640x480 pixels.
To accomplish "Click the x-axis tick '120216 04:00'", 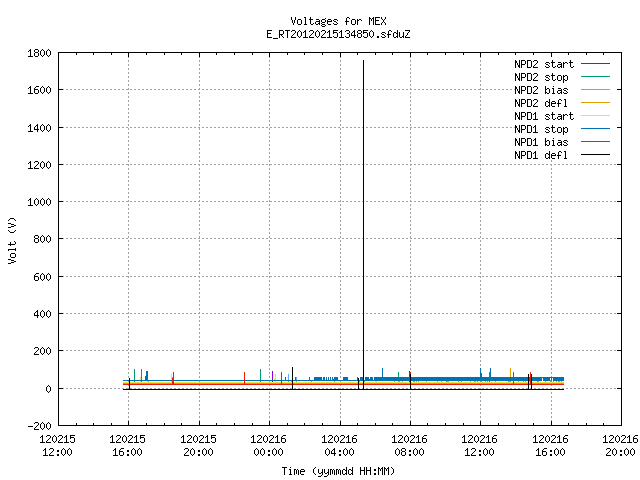I will click(x=339, y=446).
